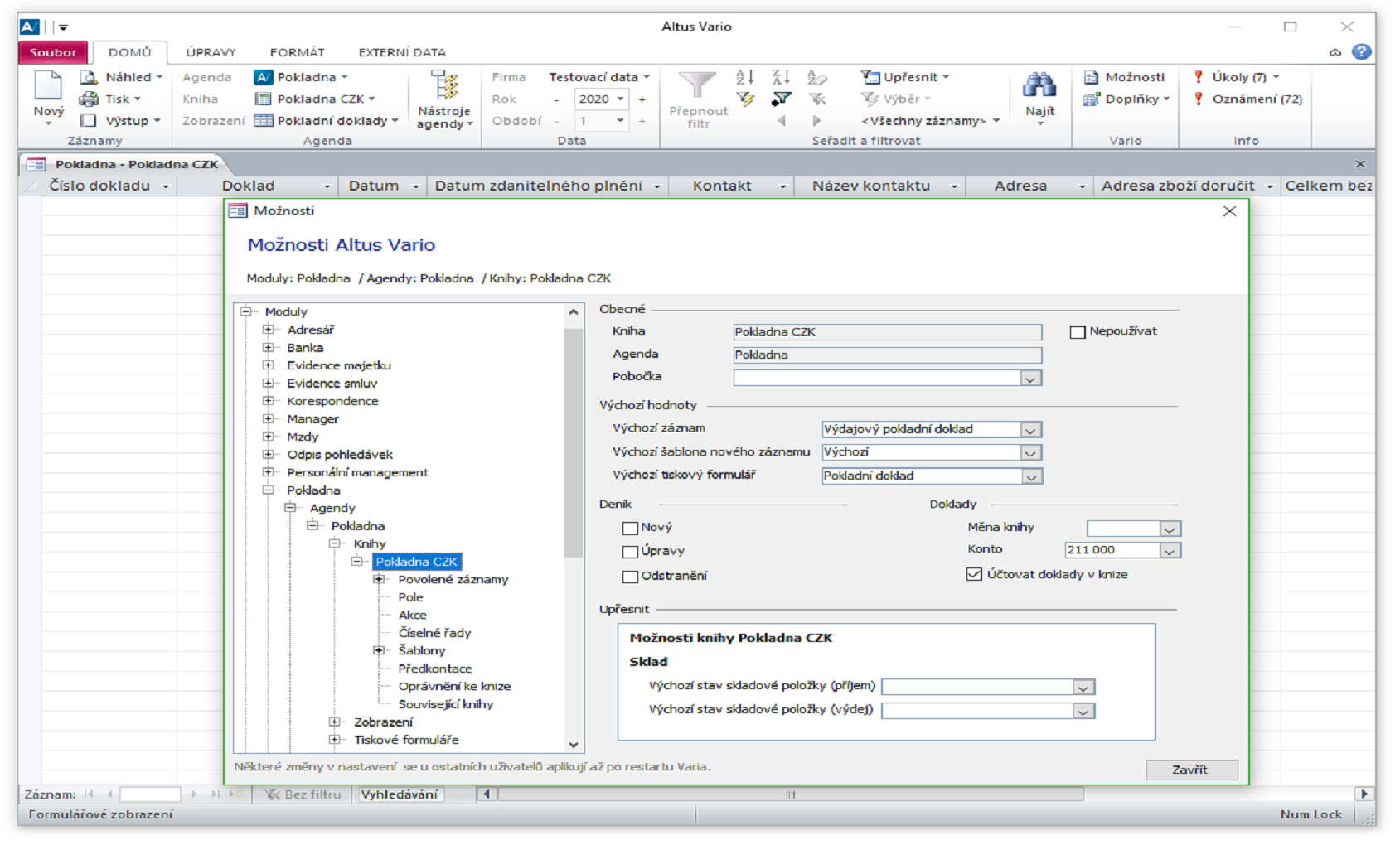
Task: Sort descending with Z-A icon
Action: click(781, 77)
